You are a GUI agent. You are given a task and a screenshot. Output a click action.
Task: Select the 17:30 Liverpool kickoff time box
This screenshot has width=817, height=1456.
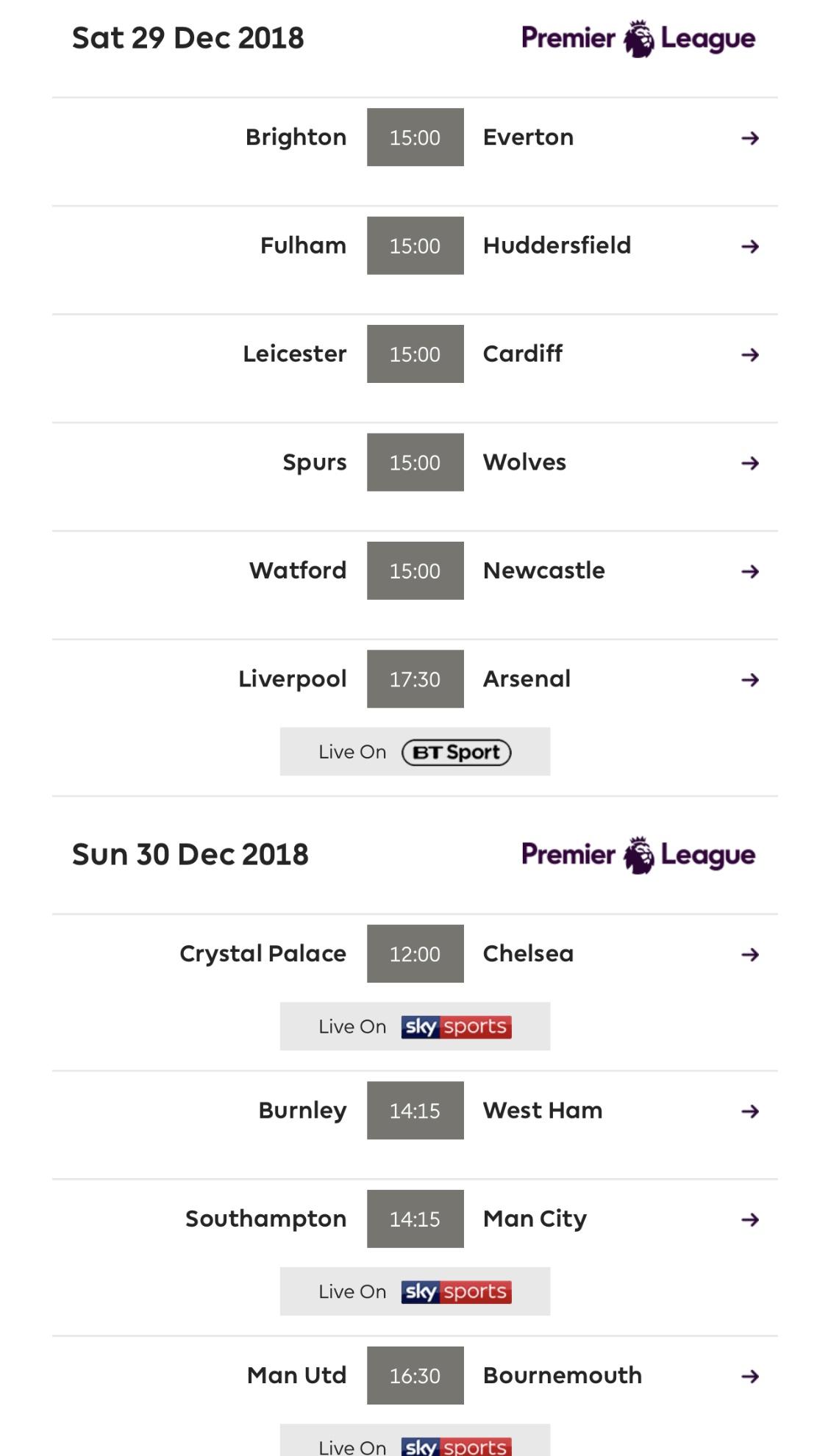coord(415,679)
